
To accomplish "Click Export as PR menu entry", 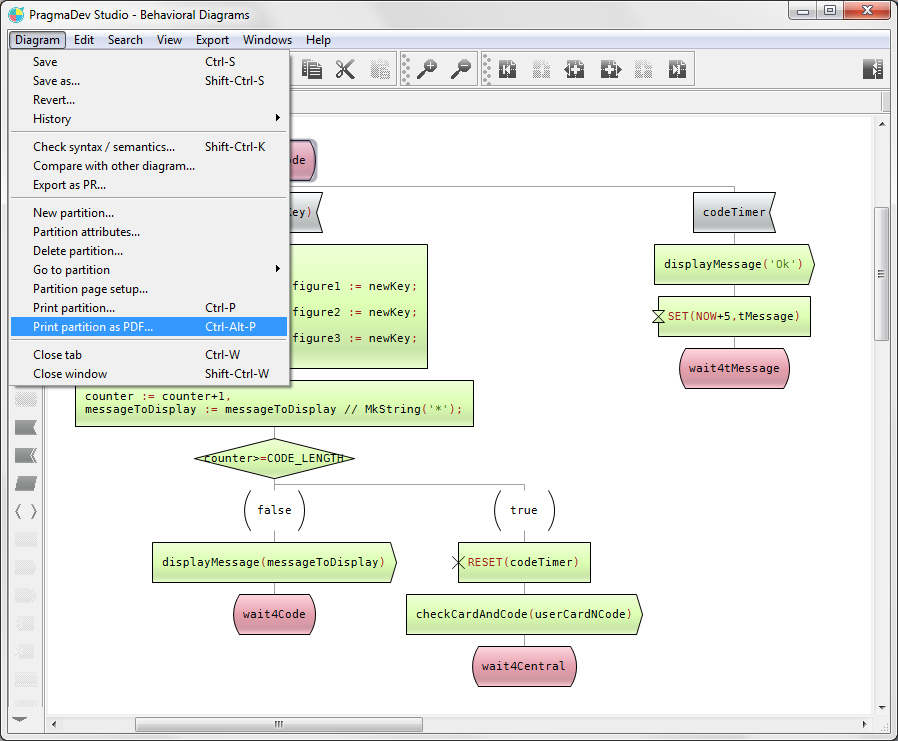I will tap(69, 185).
